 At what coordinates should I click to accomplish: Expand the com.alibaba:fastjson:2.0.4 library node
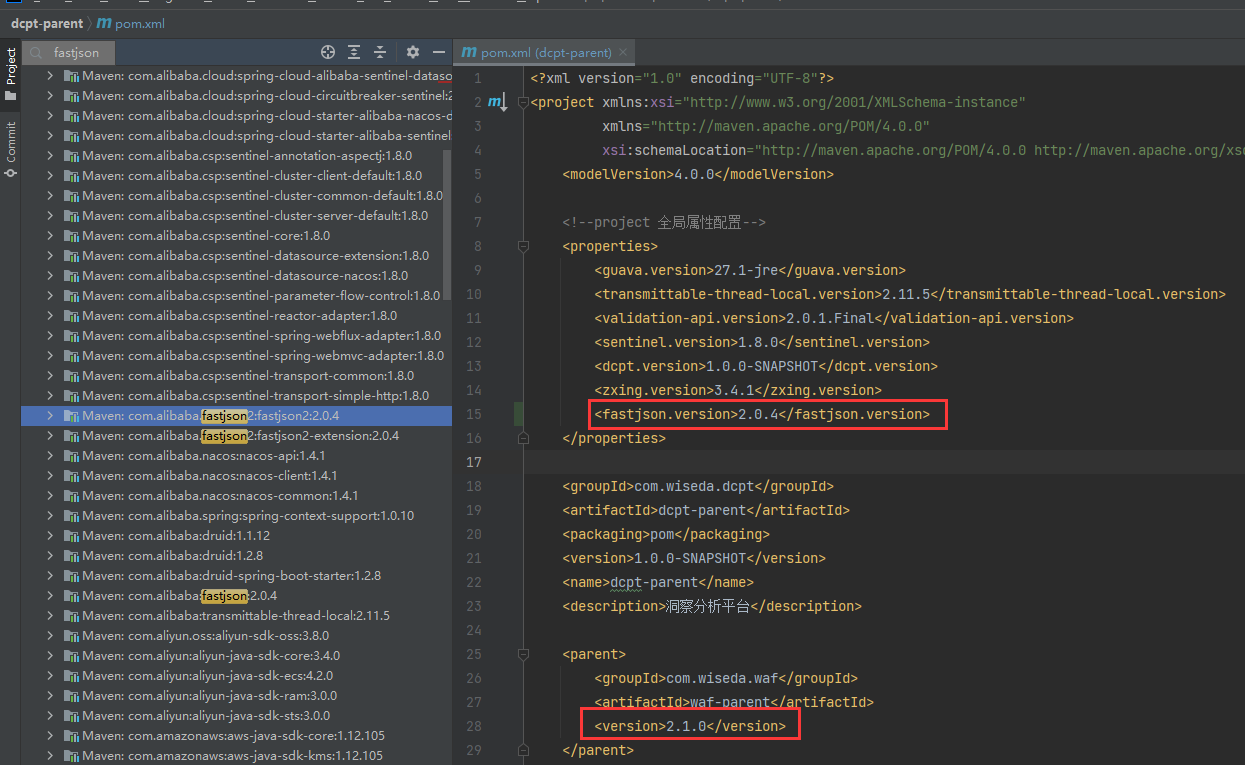[50, 596]
